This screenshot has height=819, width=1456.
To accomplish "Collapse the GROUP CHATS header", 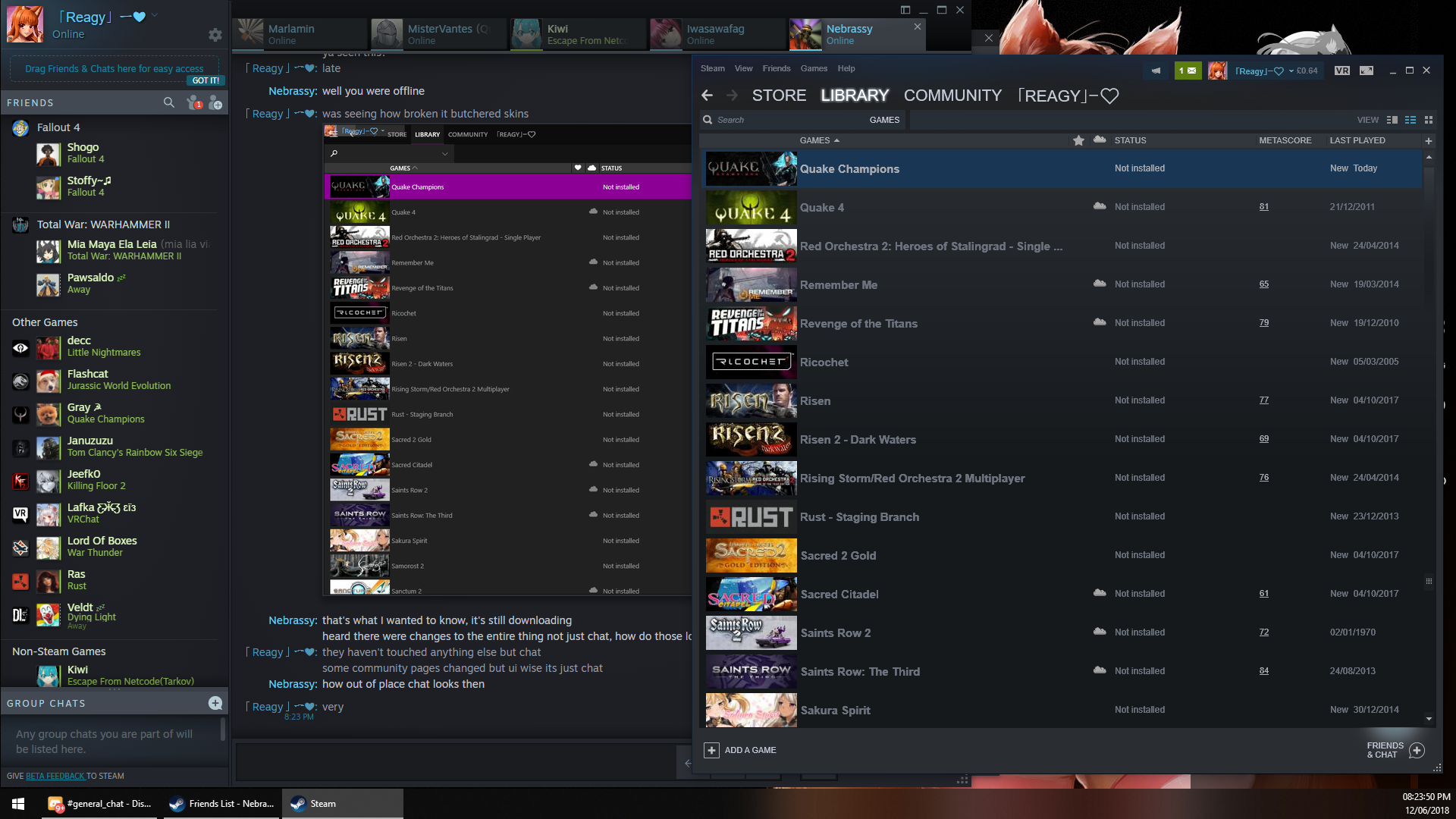I will coord(46,704).
